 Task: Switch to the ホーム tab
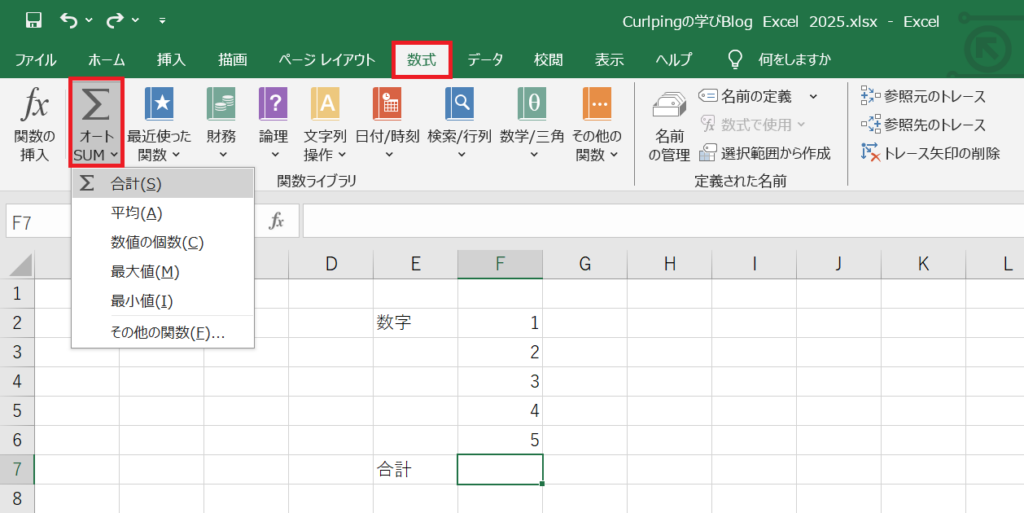[106, 60]
